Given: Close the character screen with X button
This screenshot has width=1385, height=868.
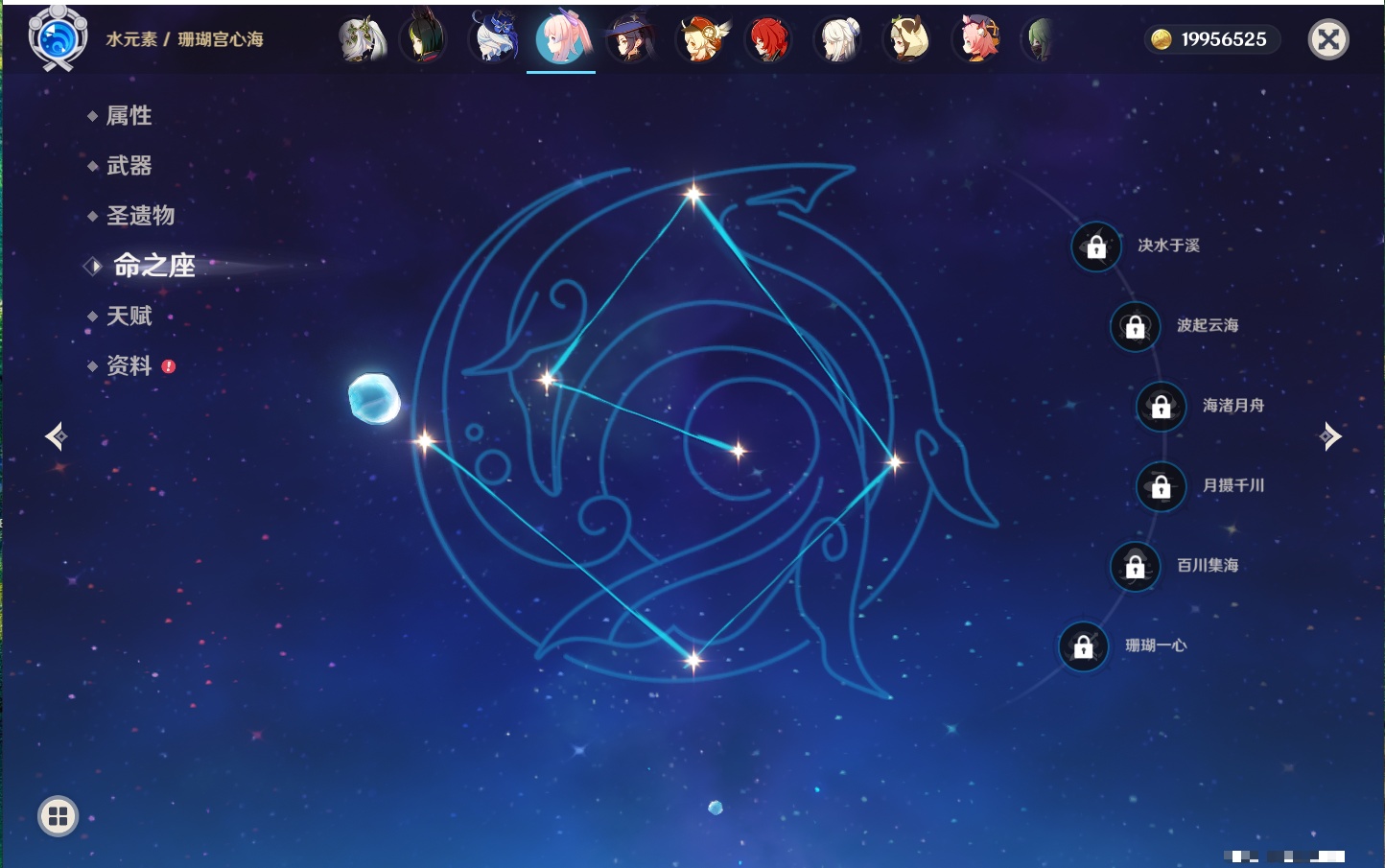Looking at the screenshot, I should click(x=1328, y=39).
